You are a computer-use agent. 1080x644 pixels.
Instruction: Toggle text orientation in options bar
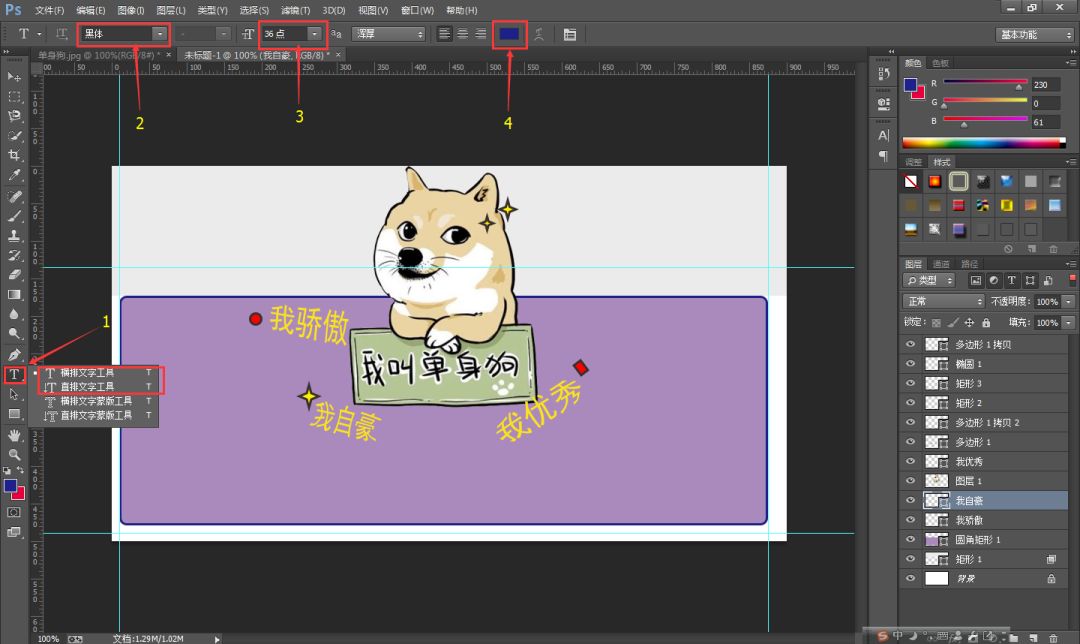point(62,34)
